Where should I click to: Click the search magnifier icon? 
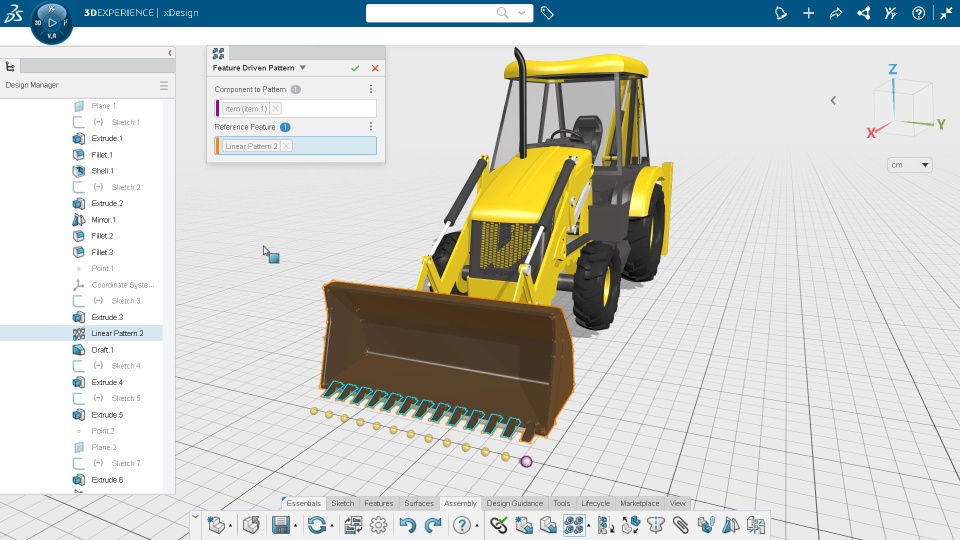pyautogui.click(x=503, y=13)
